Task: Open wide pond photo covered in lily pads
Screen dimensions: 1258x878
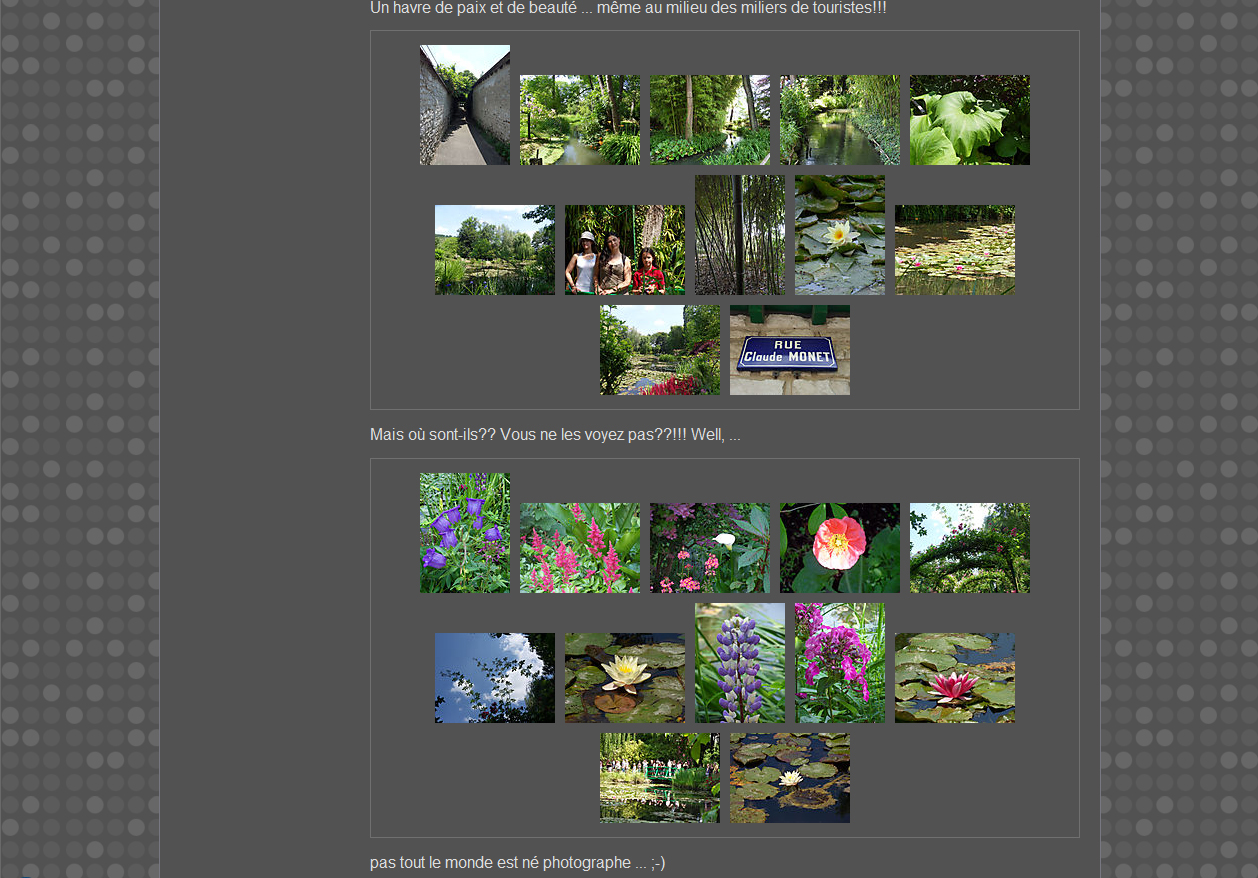Action: (954, 250)
